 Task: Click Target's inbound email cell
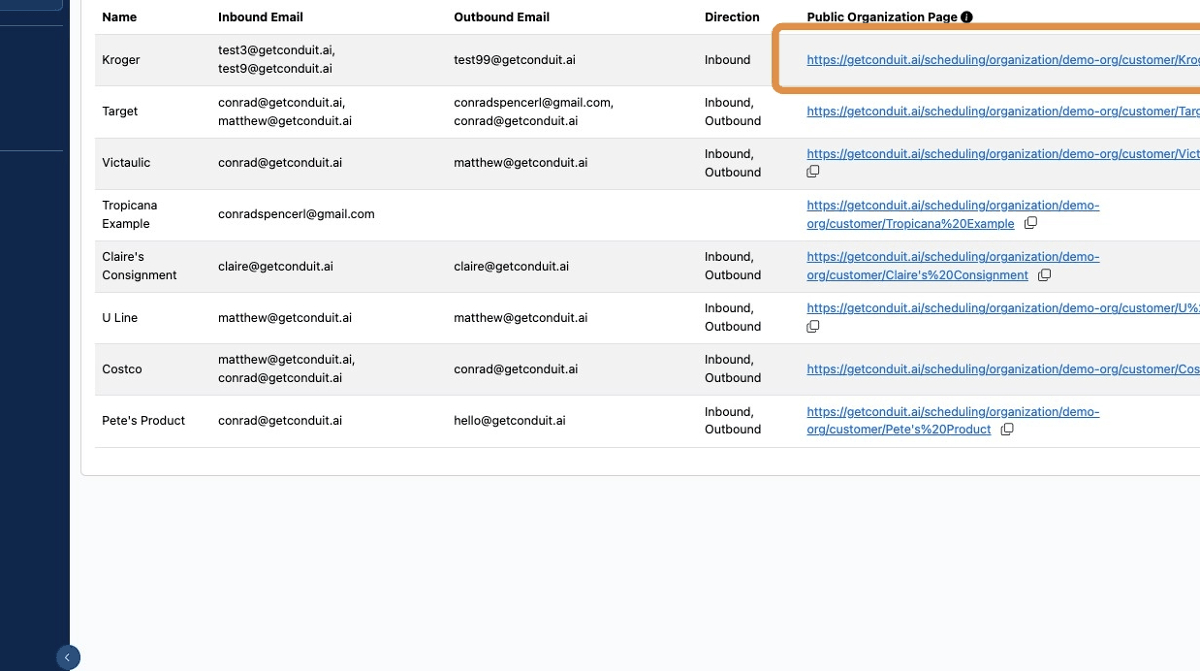286,111
